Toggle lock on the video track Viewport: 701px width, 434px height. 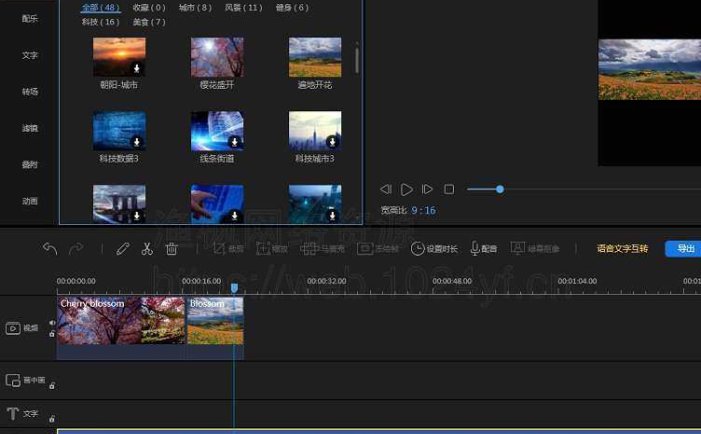[x=52, y=334]
